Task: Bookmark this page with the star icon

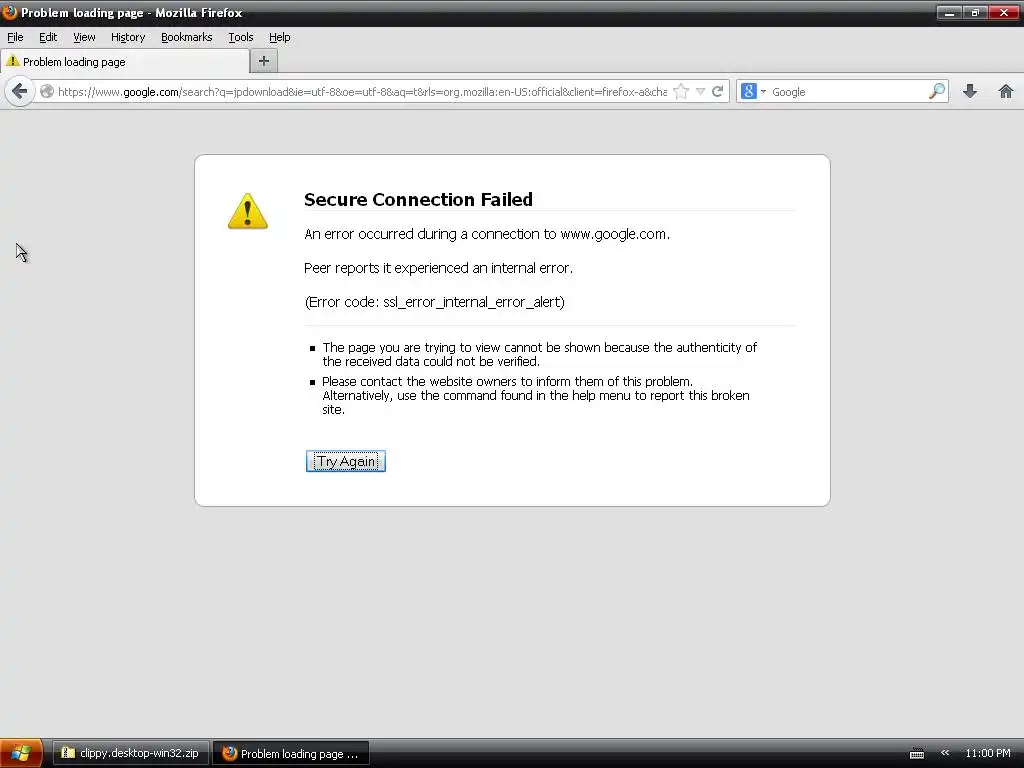Action: [x=681, y=91]
